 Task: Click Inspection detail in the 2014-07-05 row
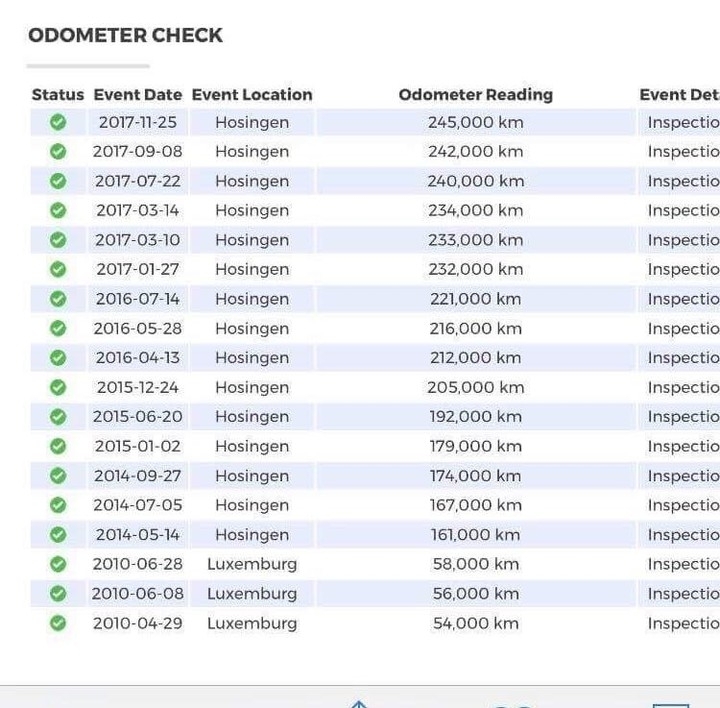coord(684,506)
